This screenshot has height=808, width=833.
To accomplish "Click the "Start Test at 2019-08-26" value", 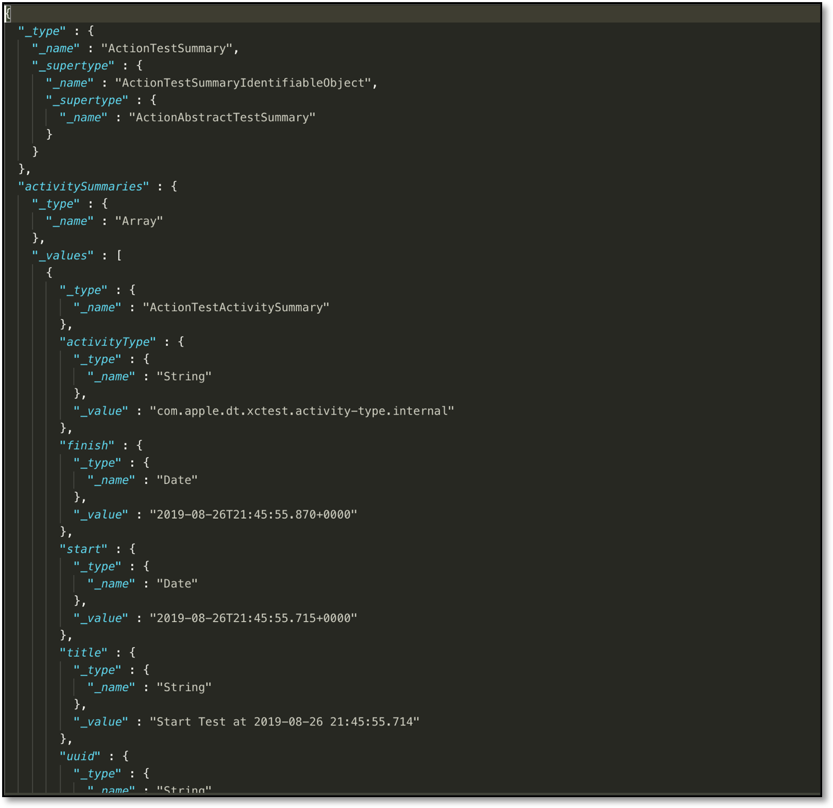I will coord(284,721).
